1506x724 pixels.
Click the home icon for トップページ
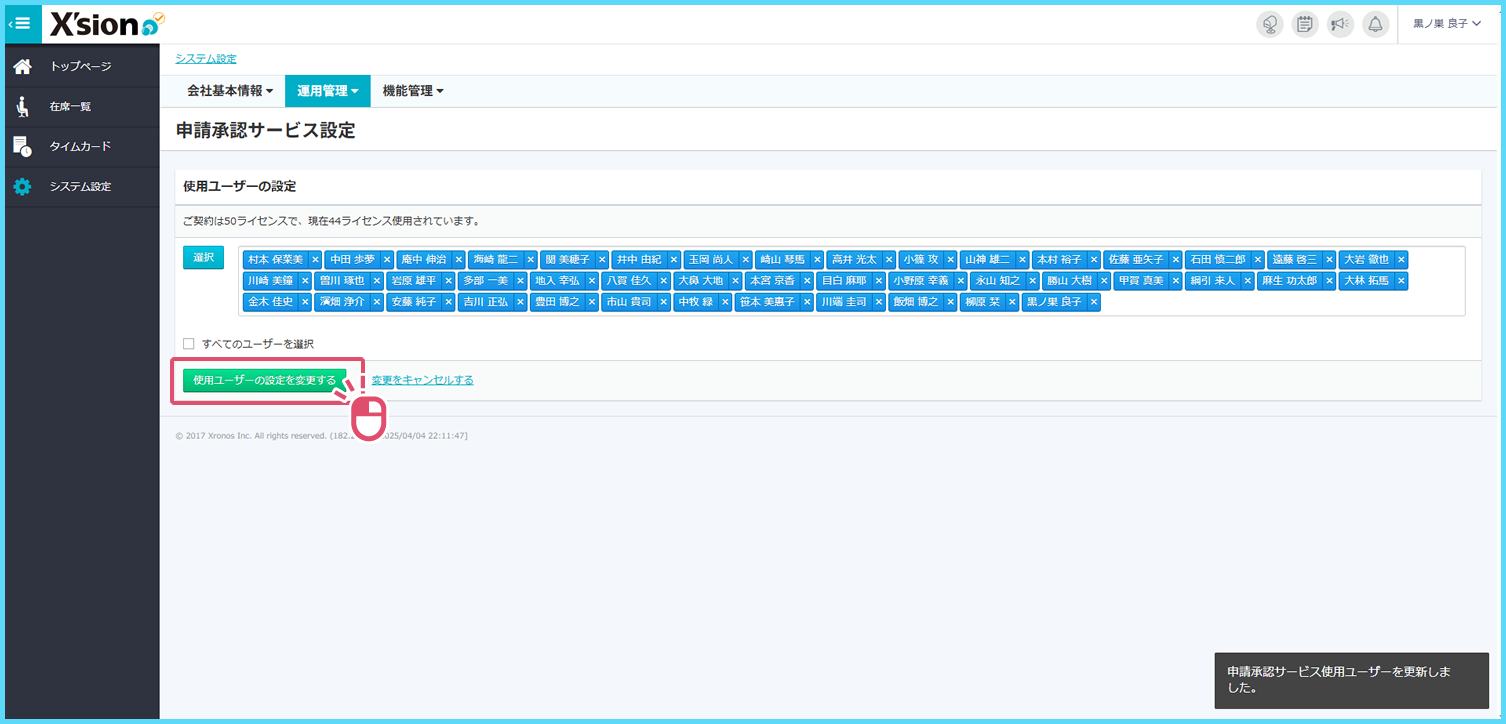click(x=22, y=67)
